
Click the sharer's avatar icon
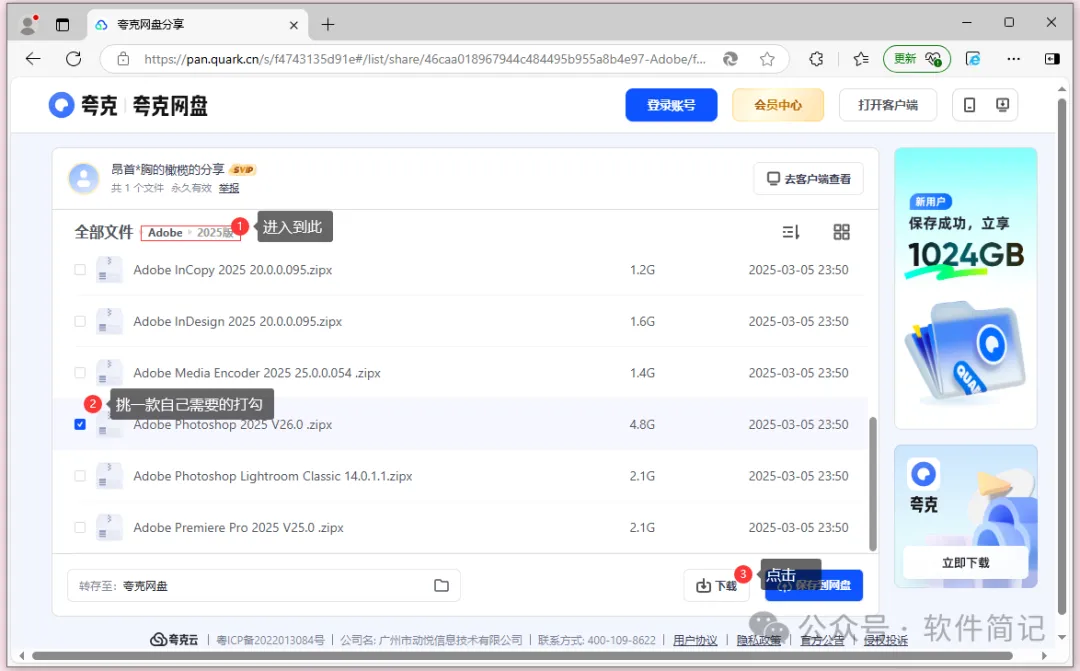click(x=84, y=178)
